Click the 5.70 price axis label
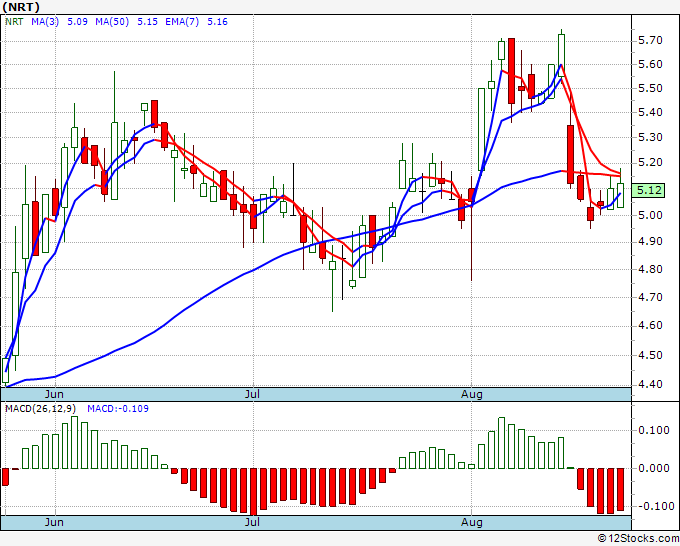Viewport: 680px width, 546px height. [650, 40]
